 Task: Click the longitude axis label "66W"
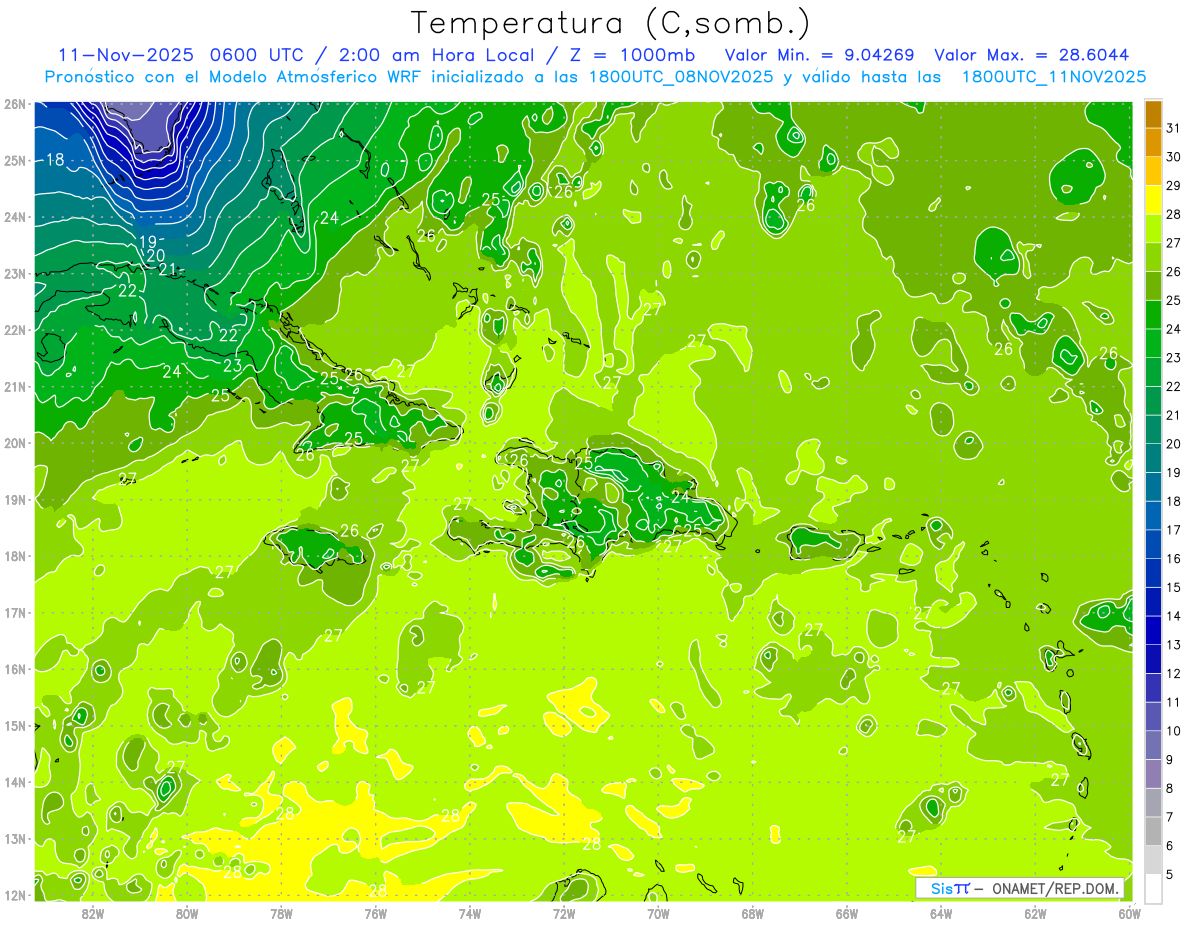point(847,913)
